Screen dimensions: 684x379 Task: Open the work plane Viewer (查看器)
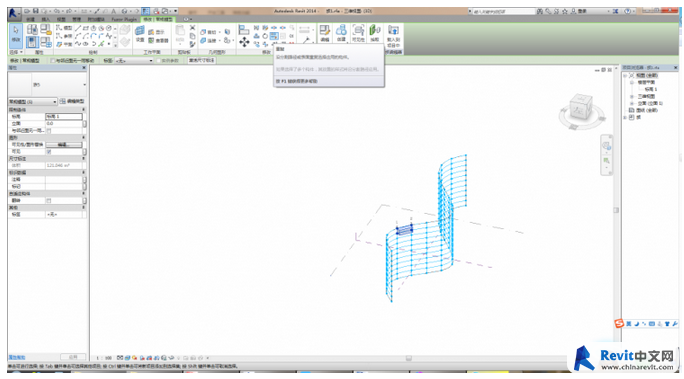tap(158, 40)
